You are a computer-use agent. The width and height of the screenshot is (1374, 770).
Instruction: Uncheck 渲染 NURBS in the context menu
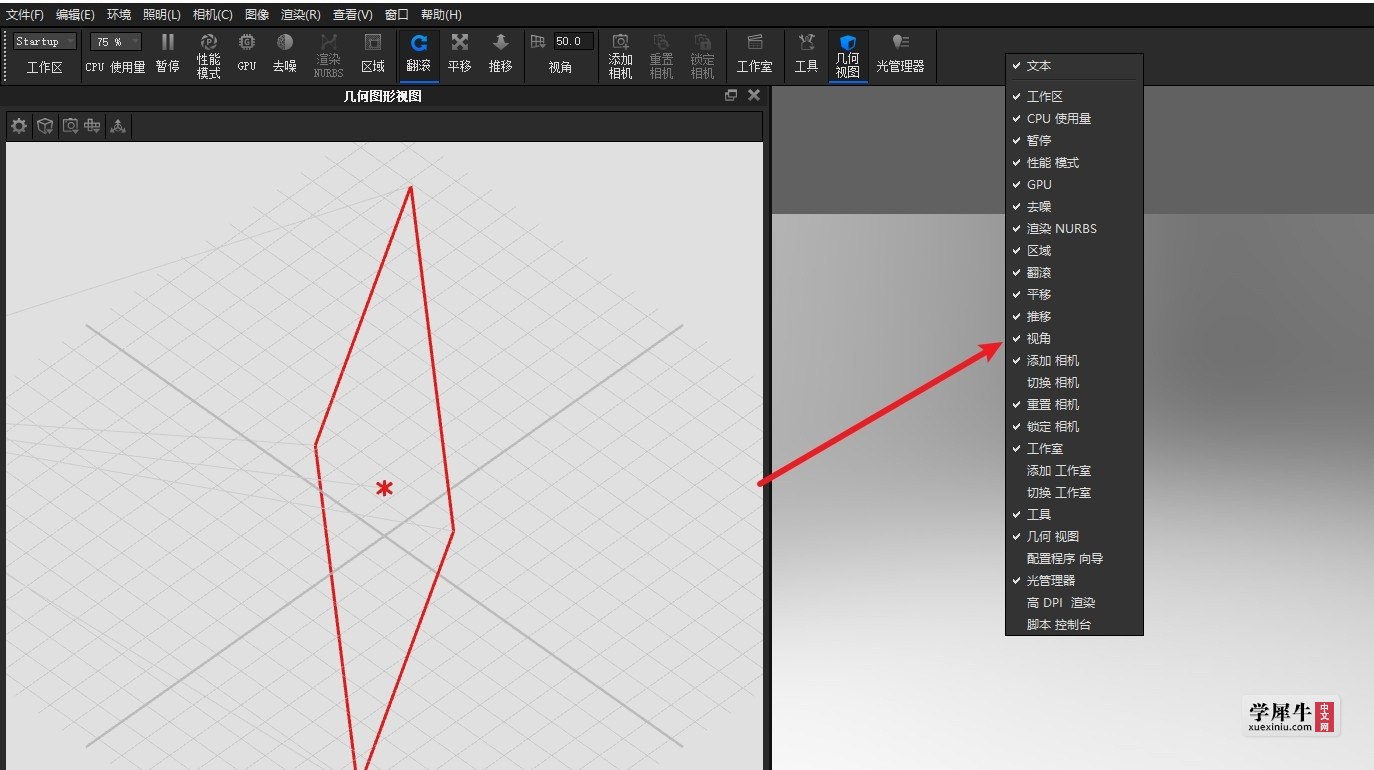click(1074, 228)
